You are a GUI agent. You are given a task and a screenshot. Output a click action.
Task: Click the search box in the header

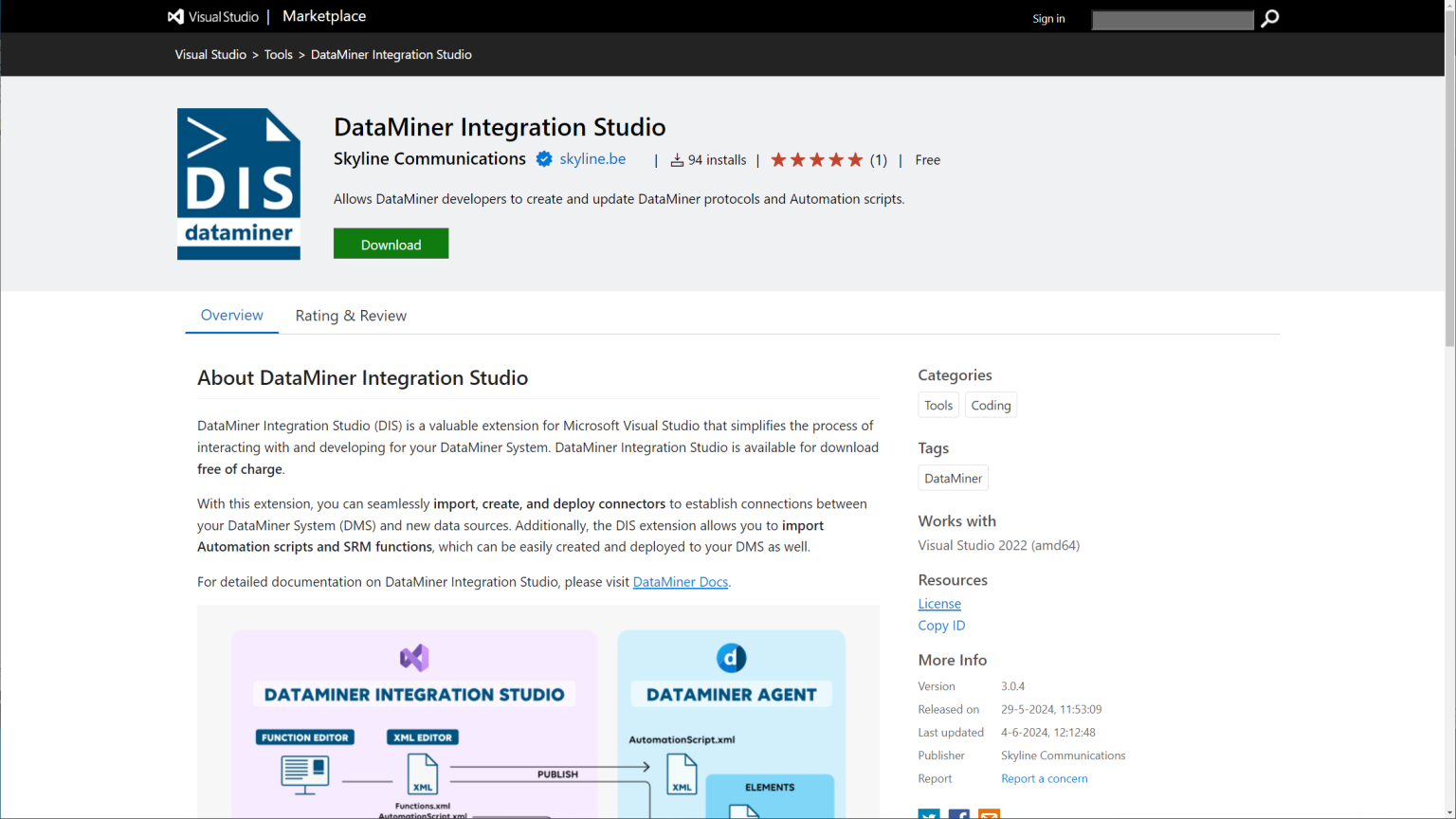point(1172,19)
